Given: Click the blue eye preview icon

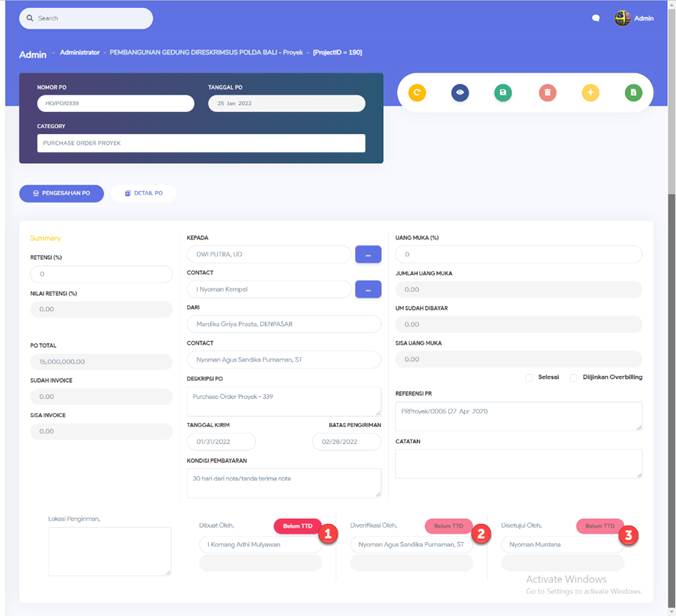Looking at the screenshot, I should point(460,92).
